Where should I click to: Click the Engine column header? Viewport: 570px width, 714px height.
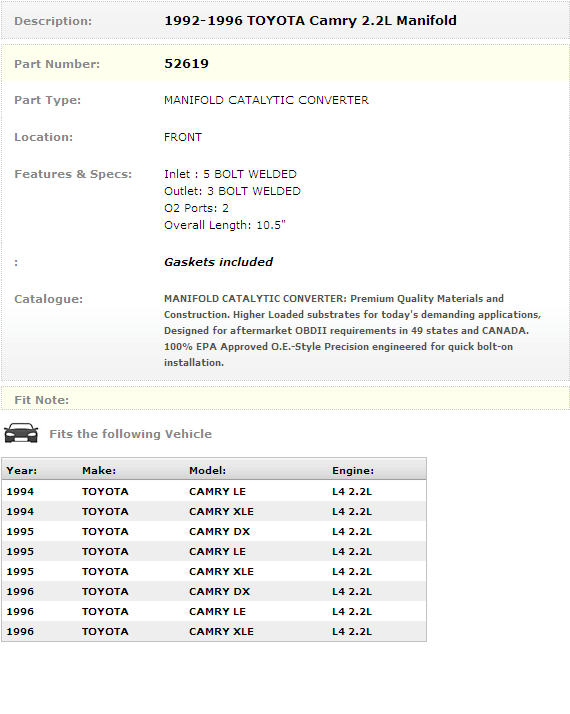(353, 470)
